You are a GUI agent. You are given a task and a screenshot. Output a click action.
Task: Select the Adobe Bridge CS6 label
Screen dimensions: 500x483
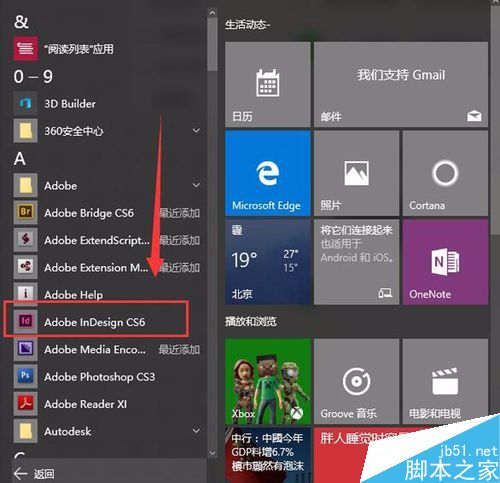[x=89, y=213]
